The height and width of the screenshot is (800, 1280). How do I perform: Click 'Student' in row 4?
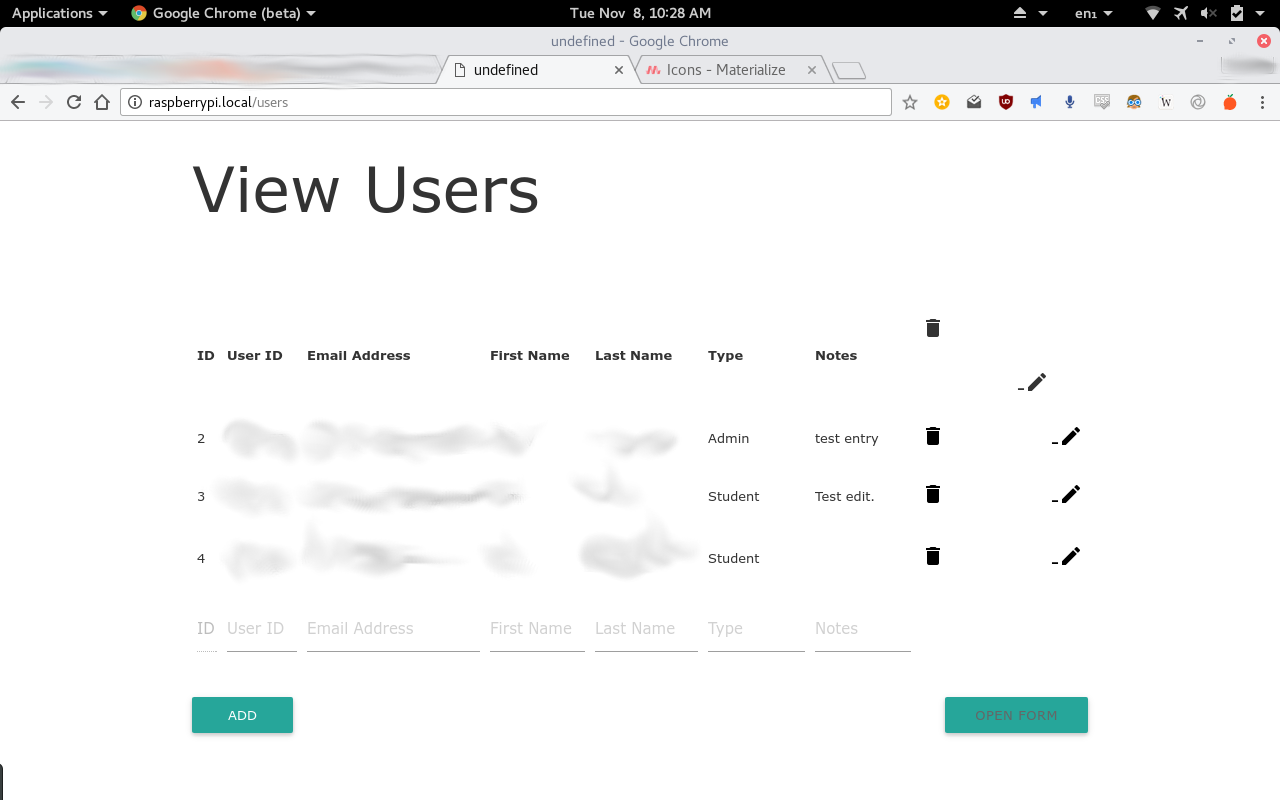(733, 558)
